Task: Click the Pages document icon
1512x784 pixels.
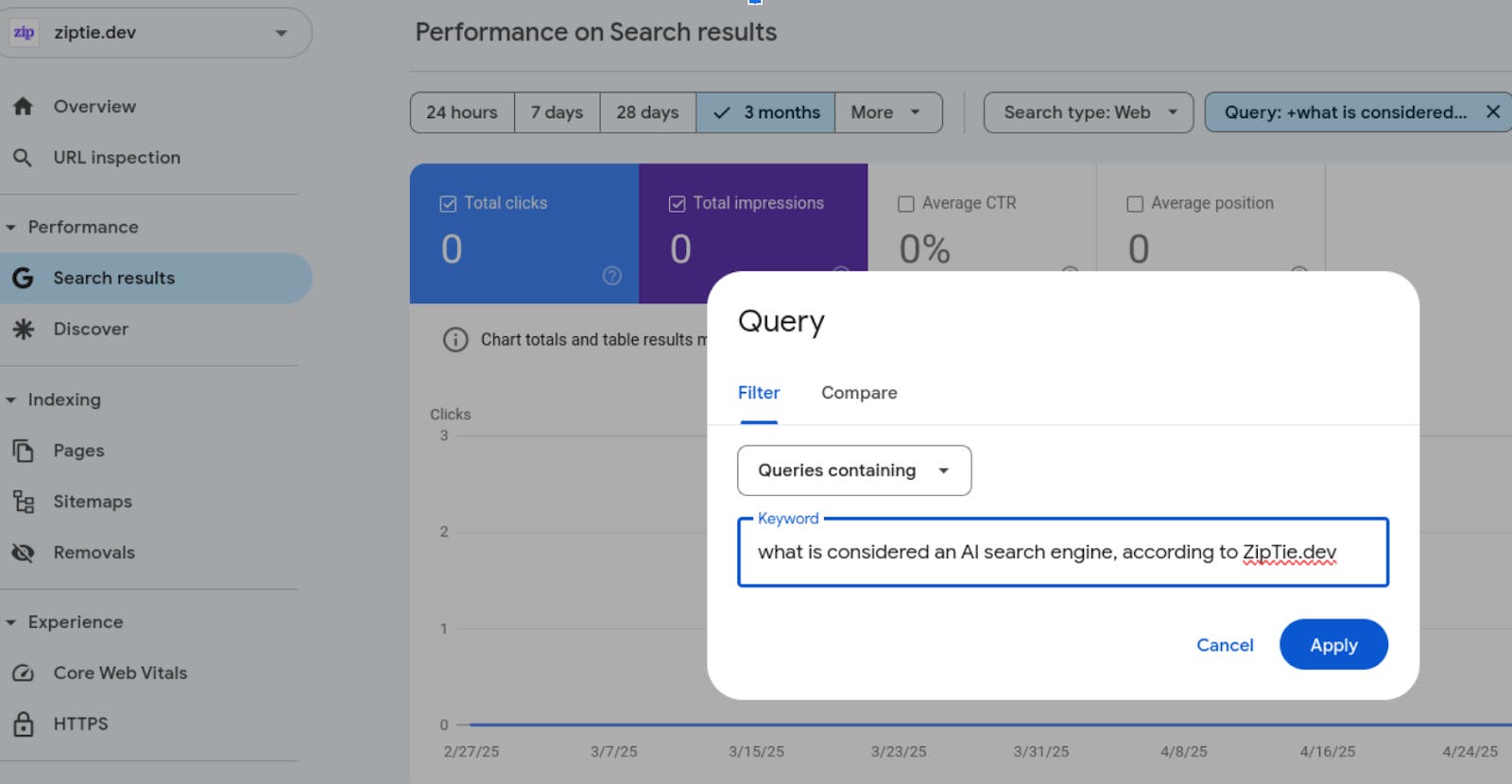Action: [x=24, y=451]
